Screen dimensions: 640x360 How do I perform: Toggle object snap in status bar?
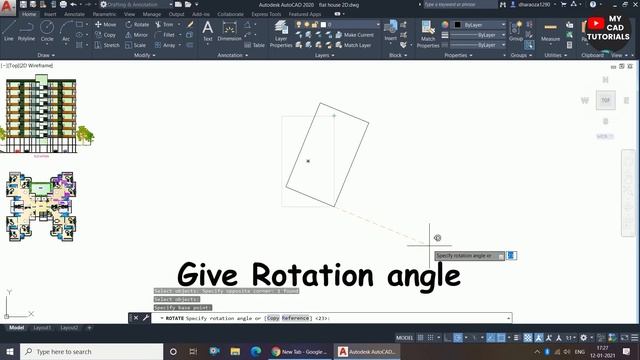point(501,338)
